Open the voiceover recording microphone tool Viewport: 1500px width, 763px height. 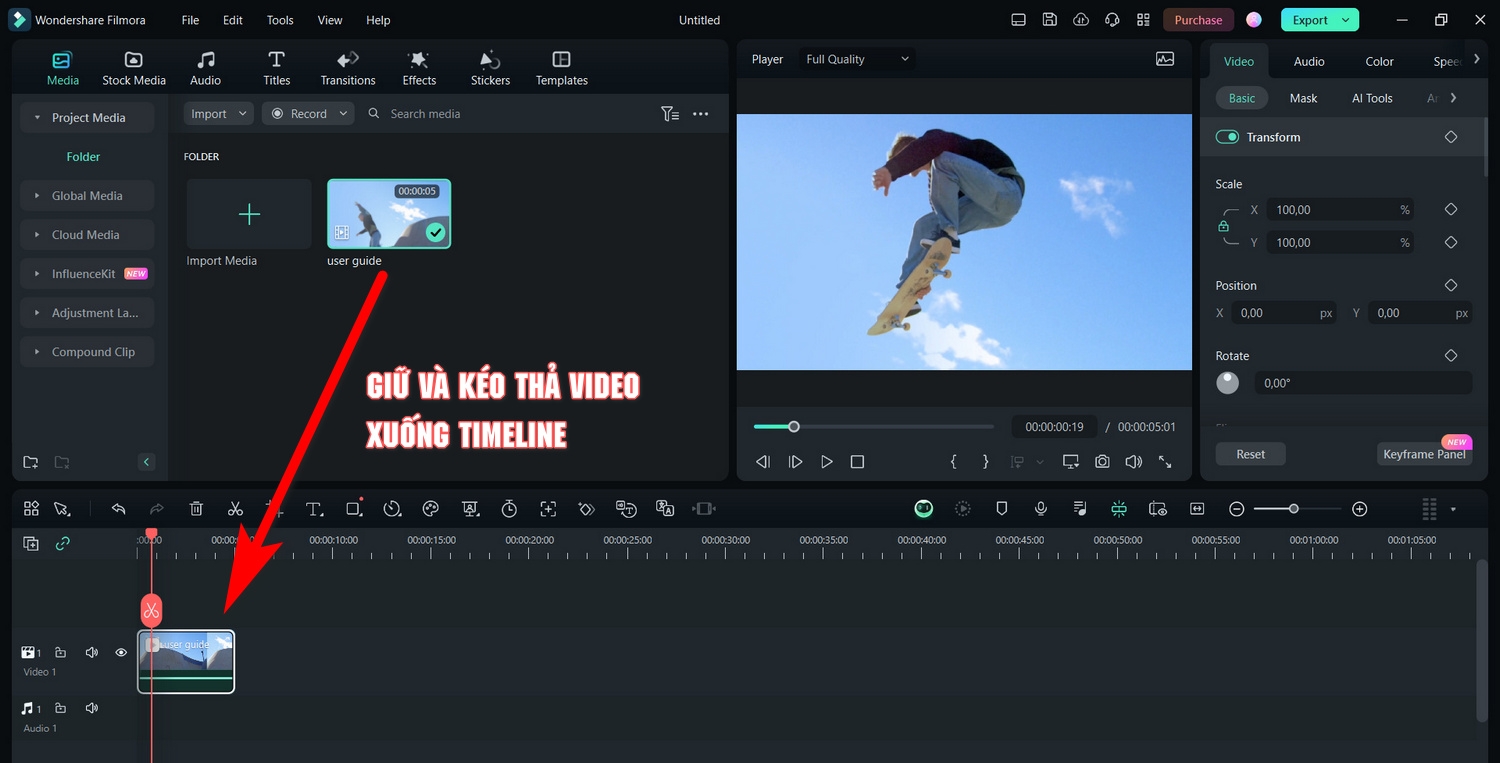(1041, 508)
